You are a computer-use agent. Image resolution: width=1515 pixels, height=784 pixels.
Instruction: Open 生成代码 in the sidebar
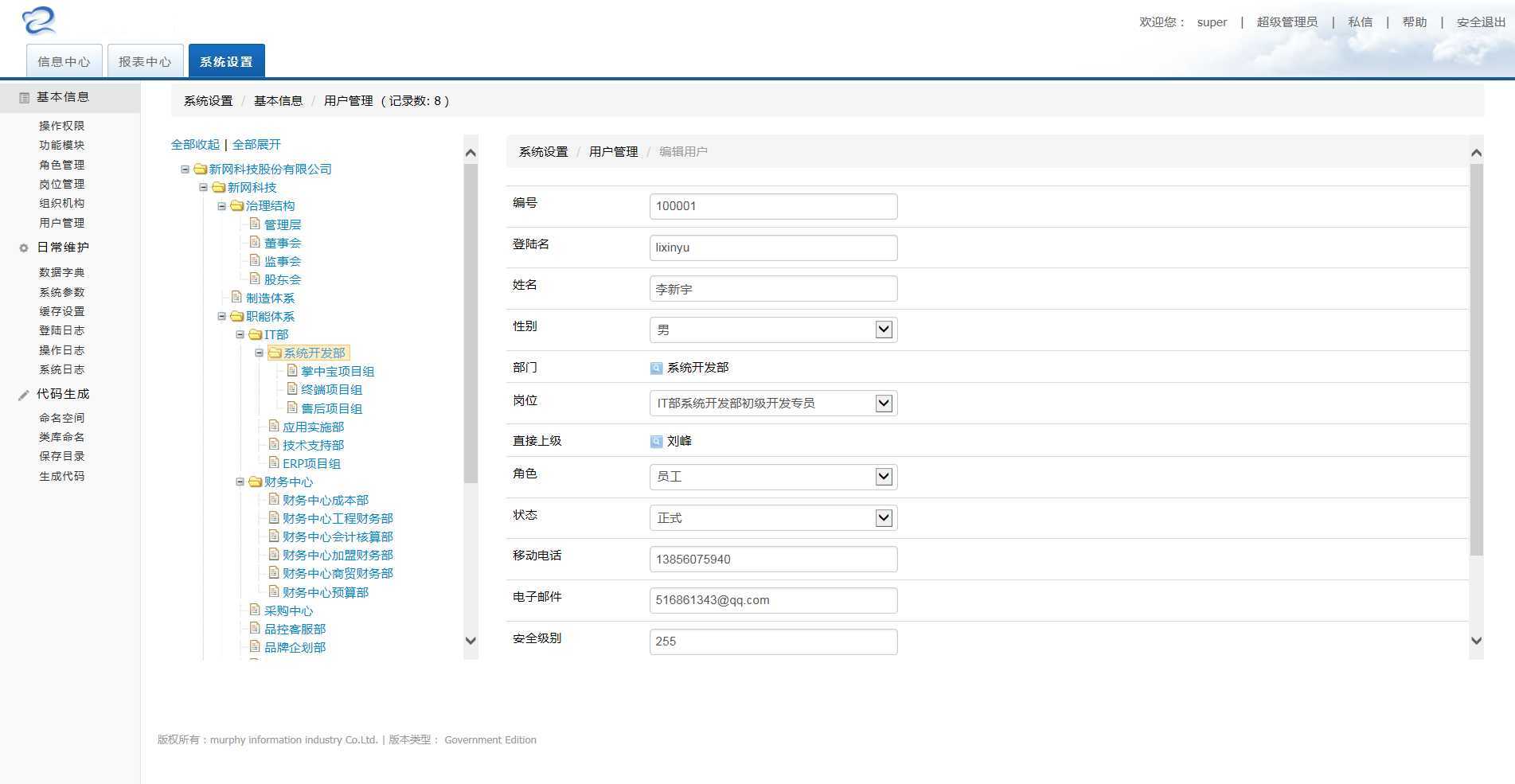pos(62,476)
